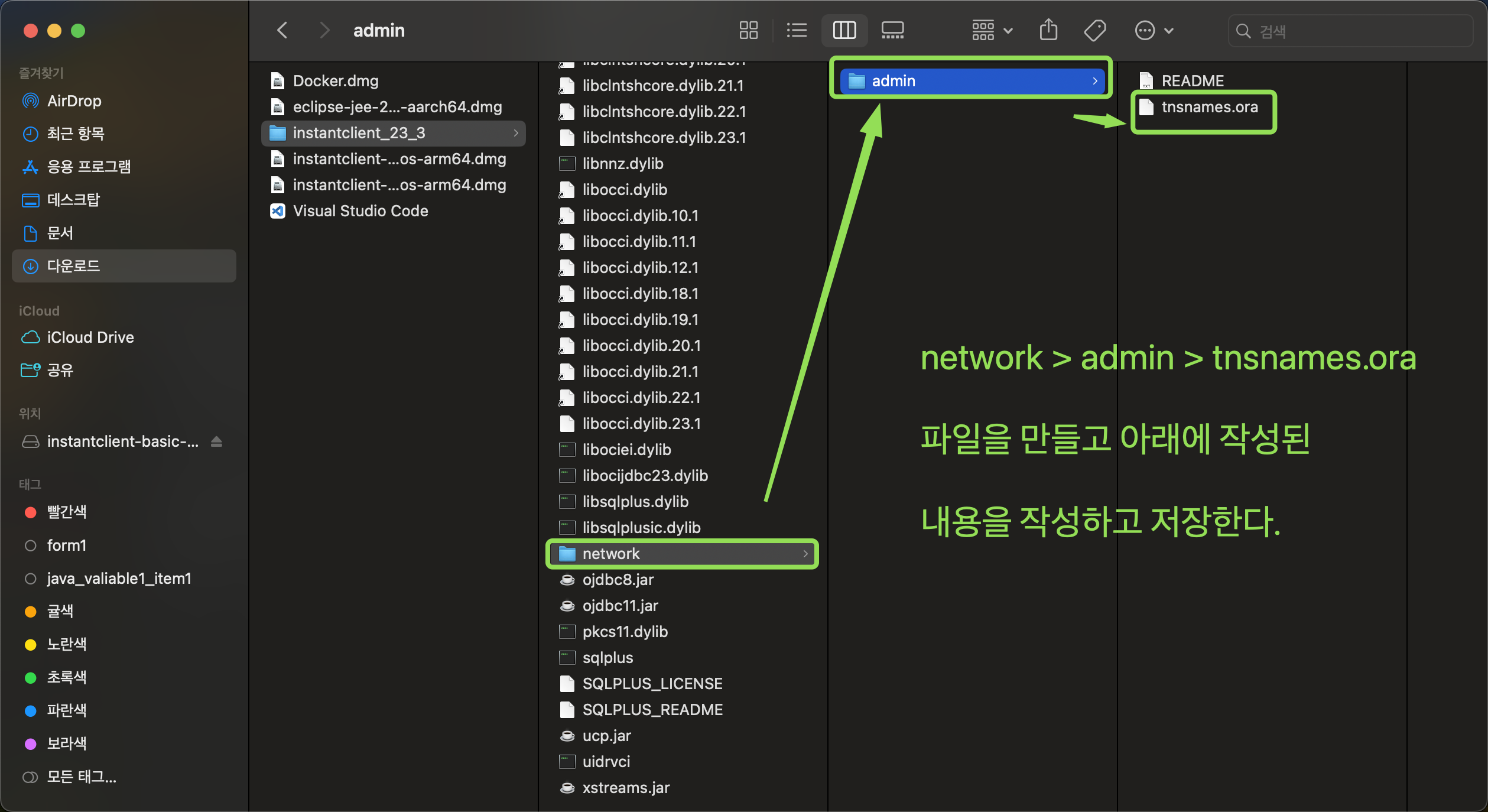The height and width of the screenshot is (812, 1488).
Task: Select the java_valiable1_item1 tag
Action: point(118,578)
